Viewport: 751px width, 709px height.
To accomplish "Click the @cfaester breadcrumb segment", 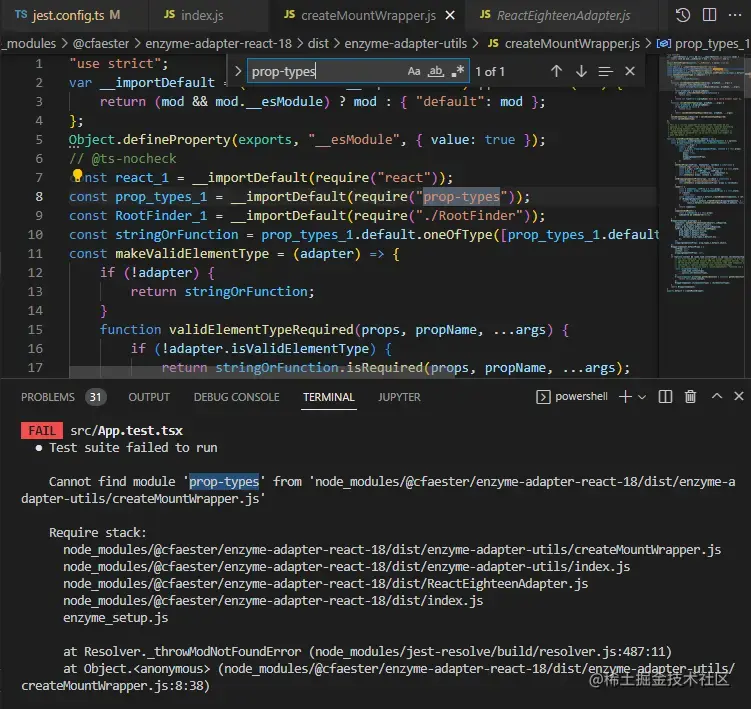I will pyautogui.click(x=101, y=44).
